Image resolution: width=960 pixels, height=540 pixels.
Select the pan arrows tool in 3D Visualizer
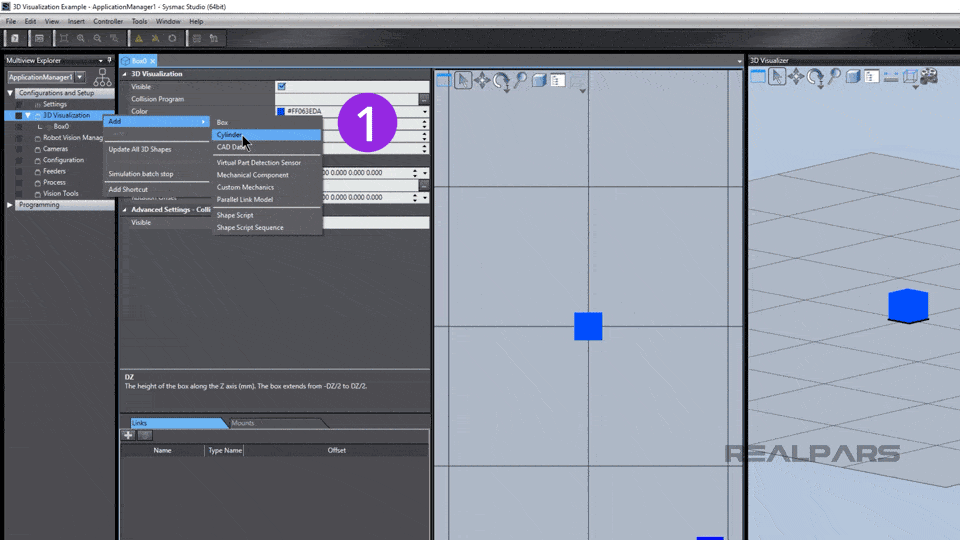click(796, 77)
